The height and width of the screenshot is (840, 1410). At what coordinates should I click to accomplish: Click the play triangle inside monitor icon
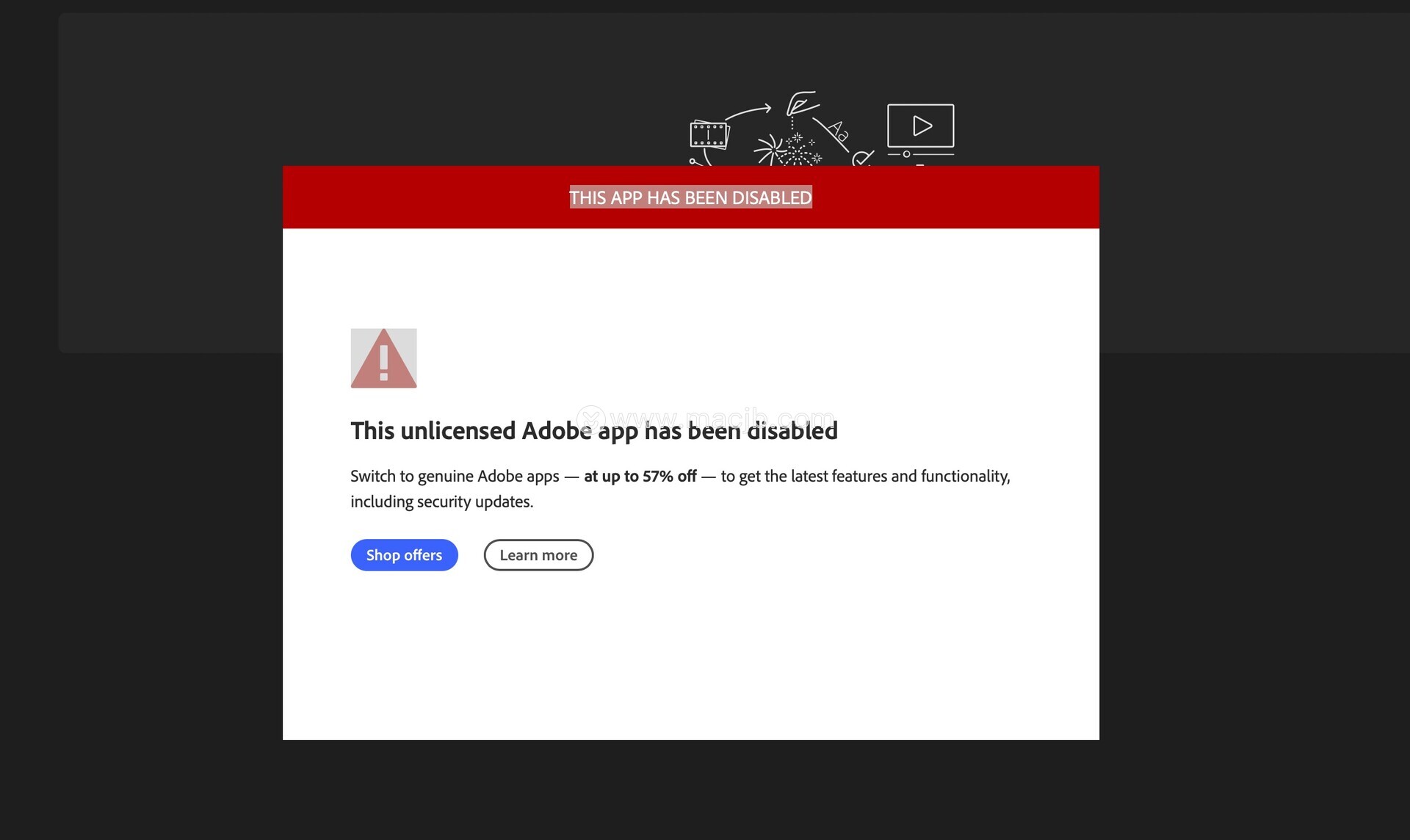(922, 126)
